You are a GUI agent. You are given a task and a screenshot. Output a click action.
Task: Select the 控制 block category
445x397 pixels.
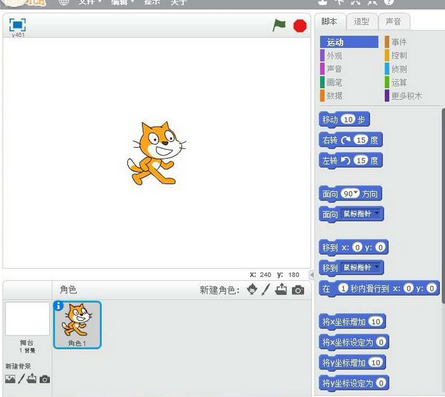click(x=399, y=55)
